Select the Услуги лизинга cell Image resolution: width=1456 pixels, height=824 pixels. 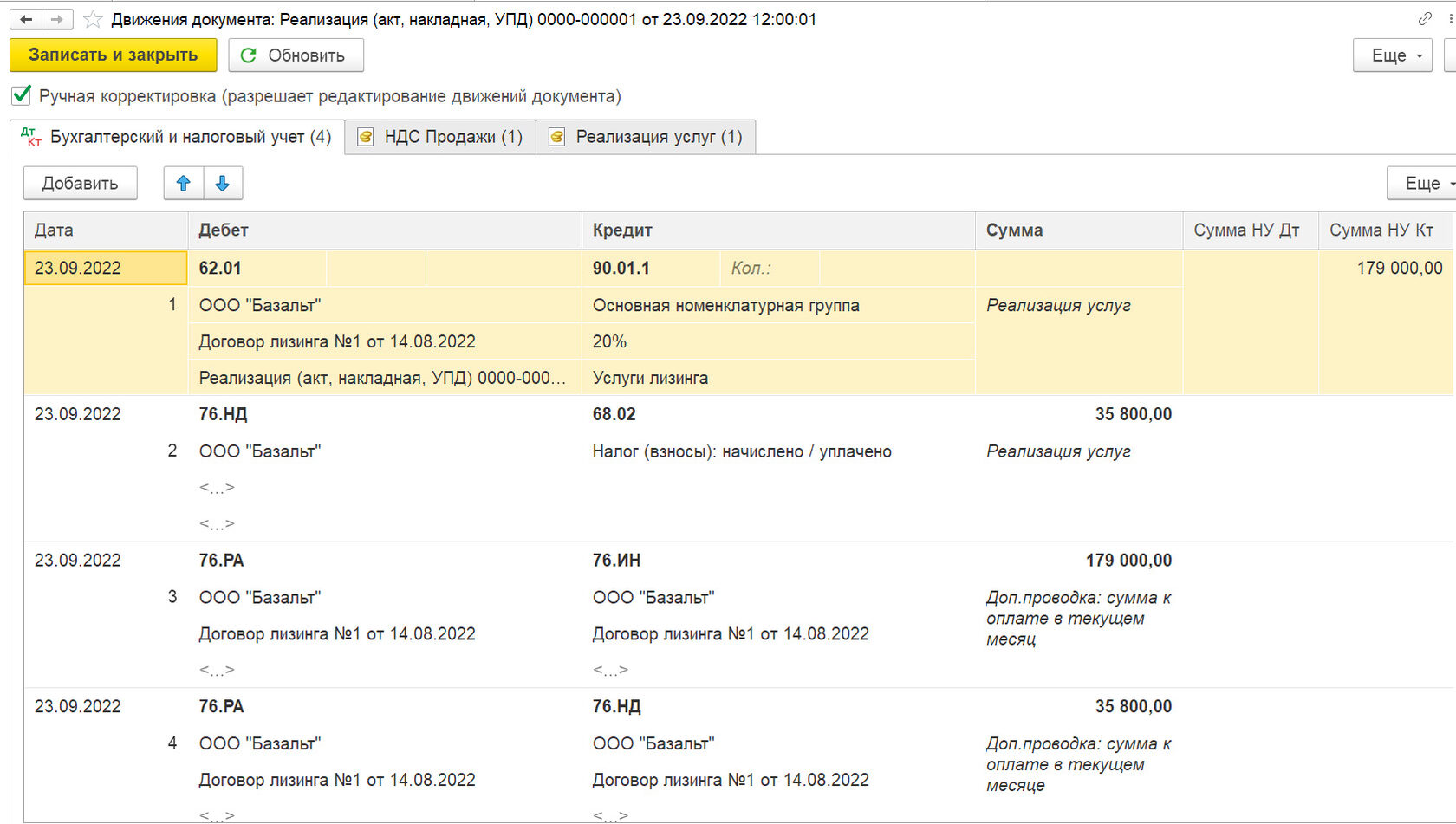[778, 378]
